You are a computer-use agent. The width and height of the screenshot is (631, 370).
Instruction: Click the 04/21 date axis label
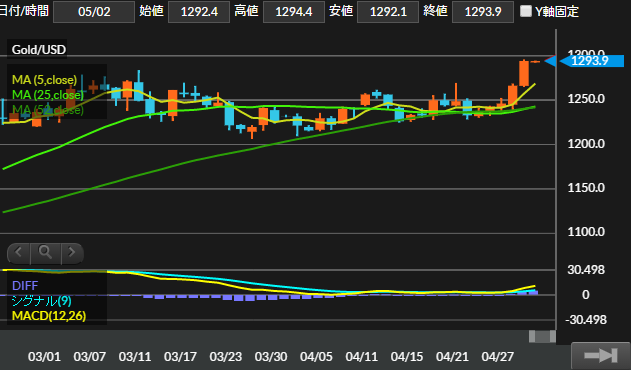pyautogui.click(x=452, y=357)
